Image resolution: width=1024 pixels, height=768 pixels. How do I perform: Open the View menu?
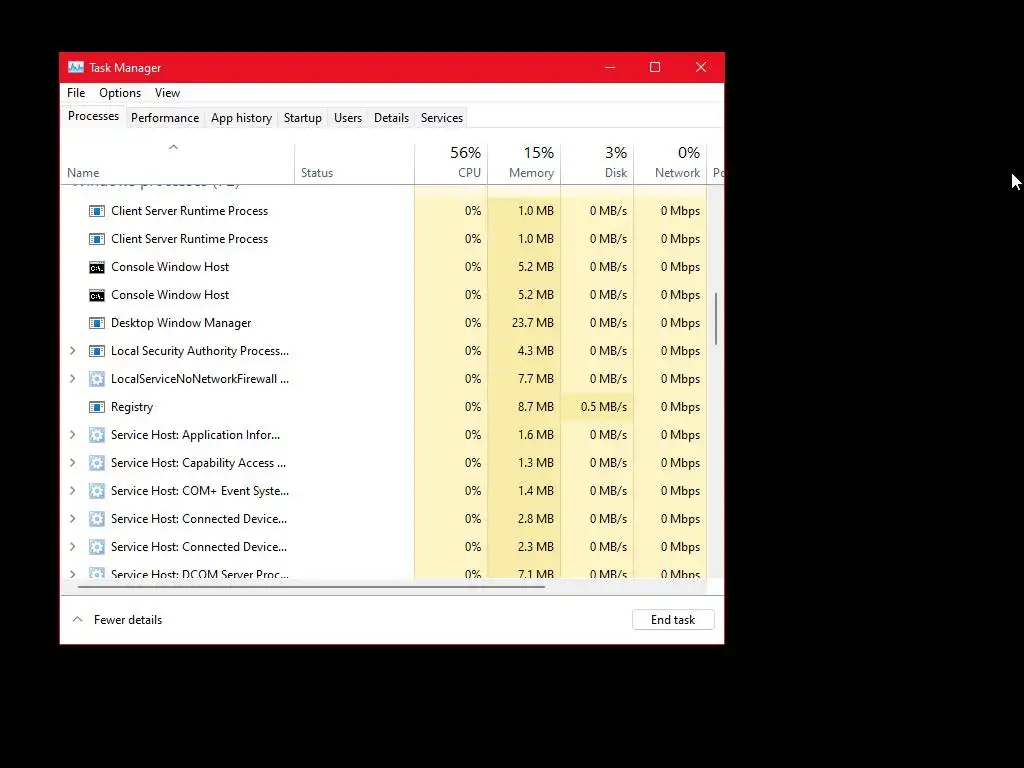point(167,93)
